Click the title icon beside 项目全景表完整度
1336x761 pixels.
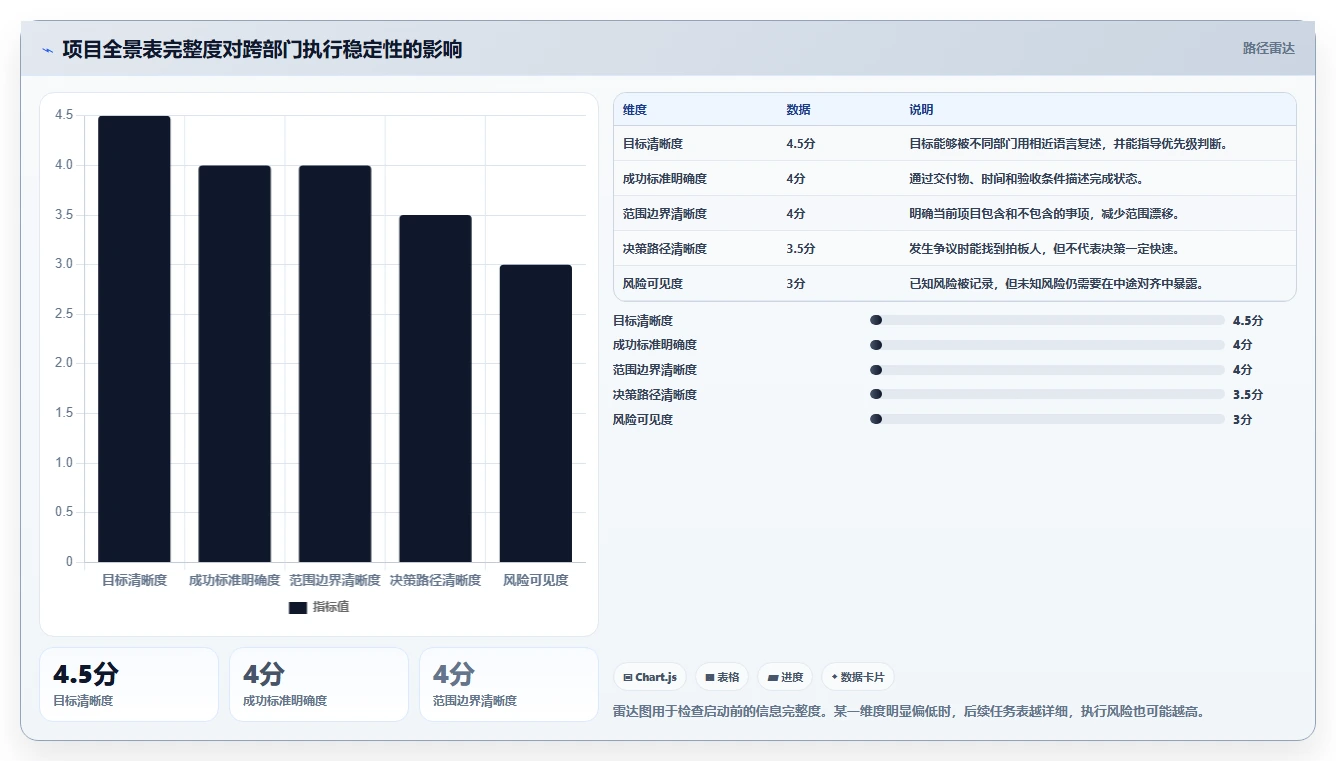(x=47, y=50)
